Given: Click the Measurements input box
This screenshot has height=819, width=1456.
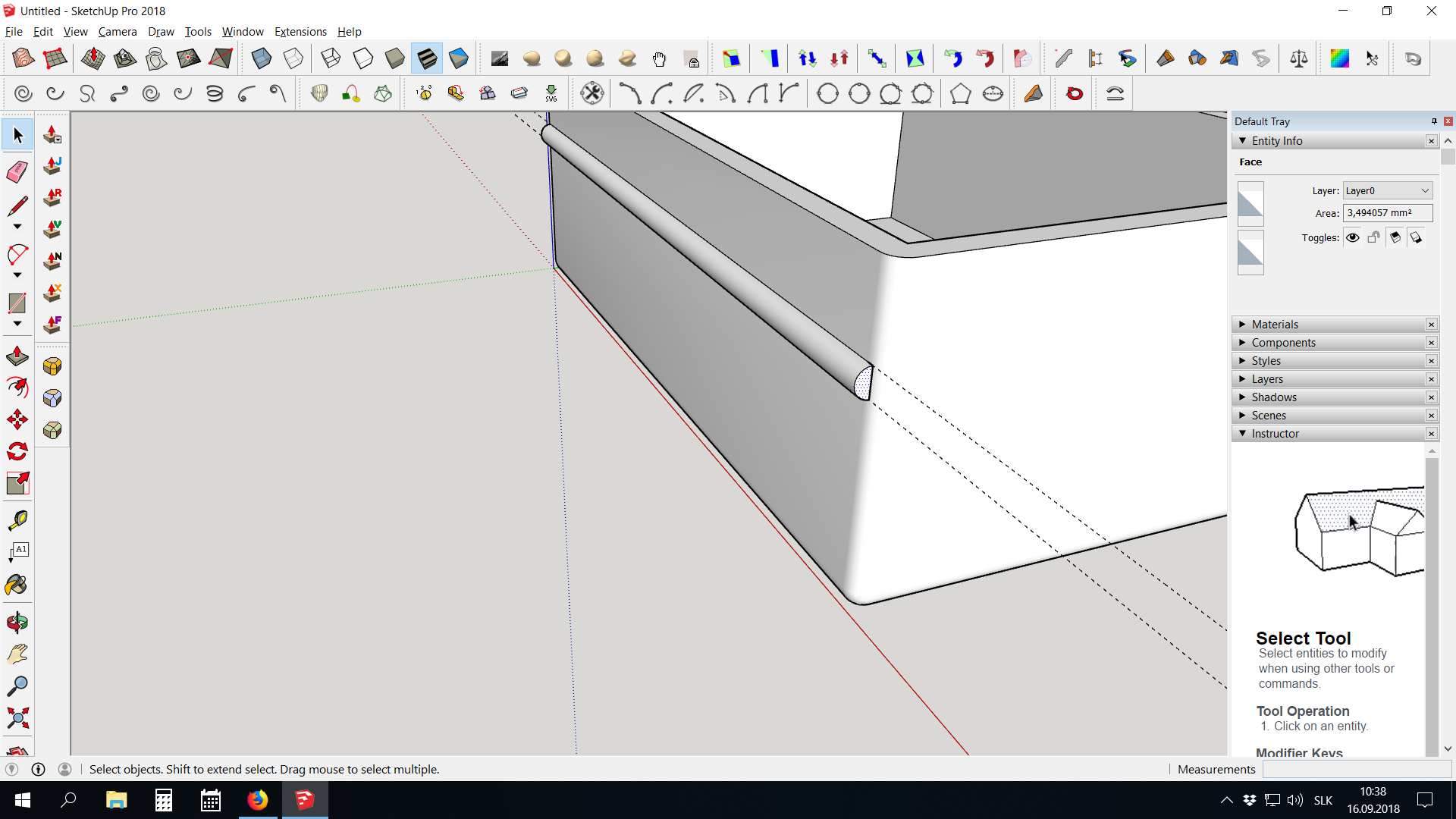Looking at the screenshot, I should click(x=1356, y=769).
